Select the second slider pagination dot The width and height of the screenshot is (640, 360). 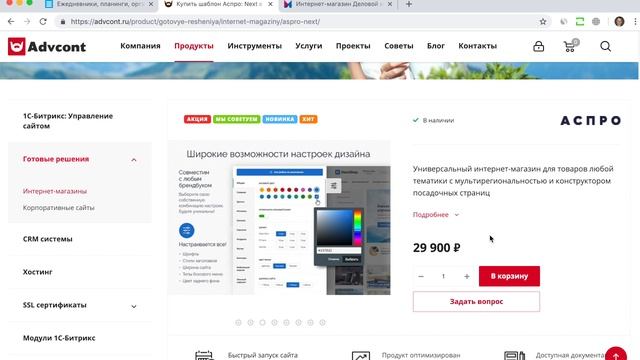tap(250, 322)
